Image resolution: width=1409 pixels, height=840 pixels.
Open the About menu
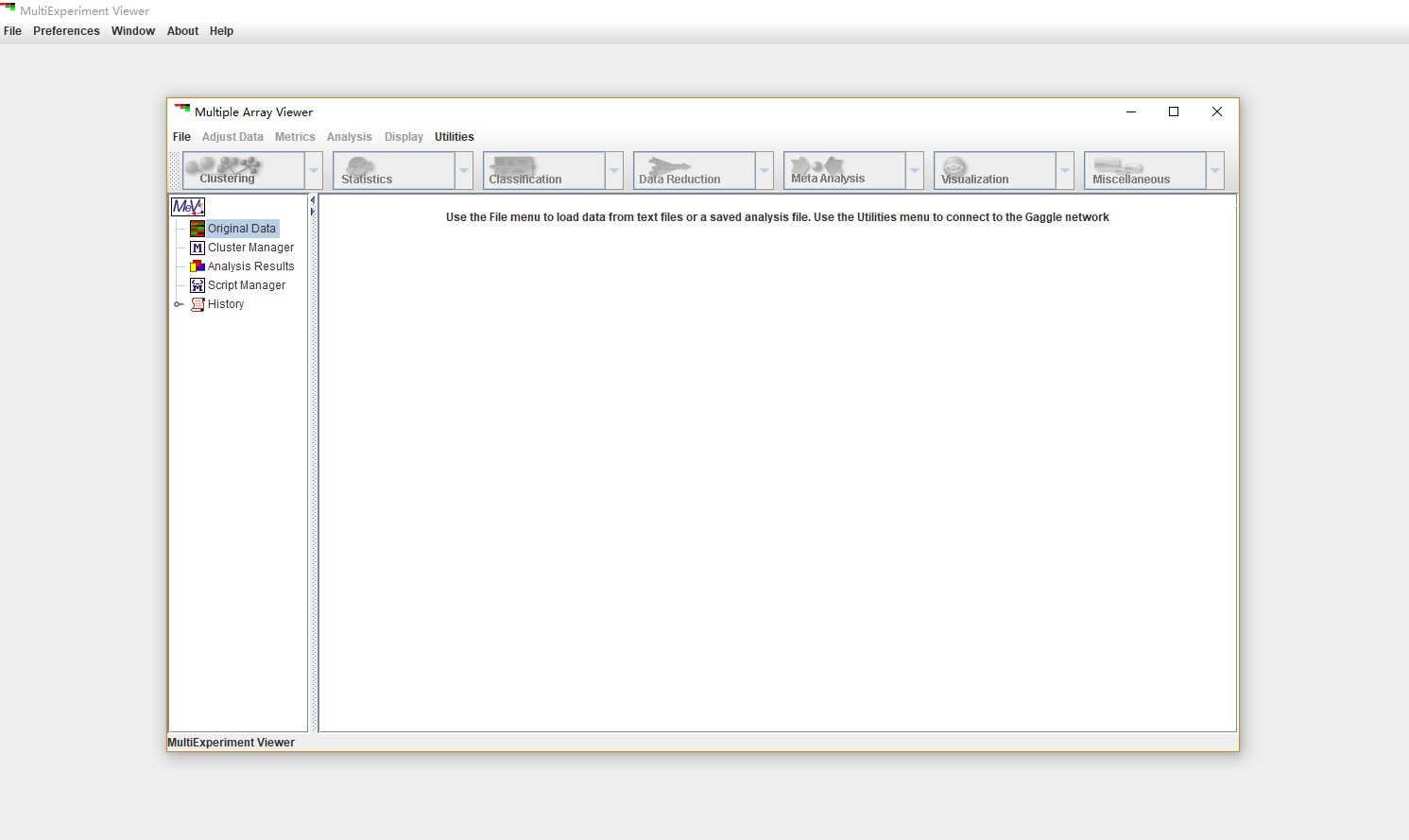pyautogui.click(x=183, y=31)
